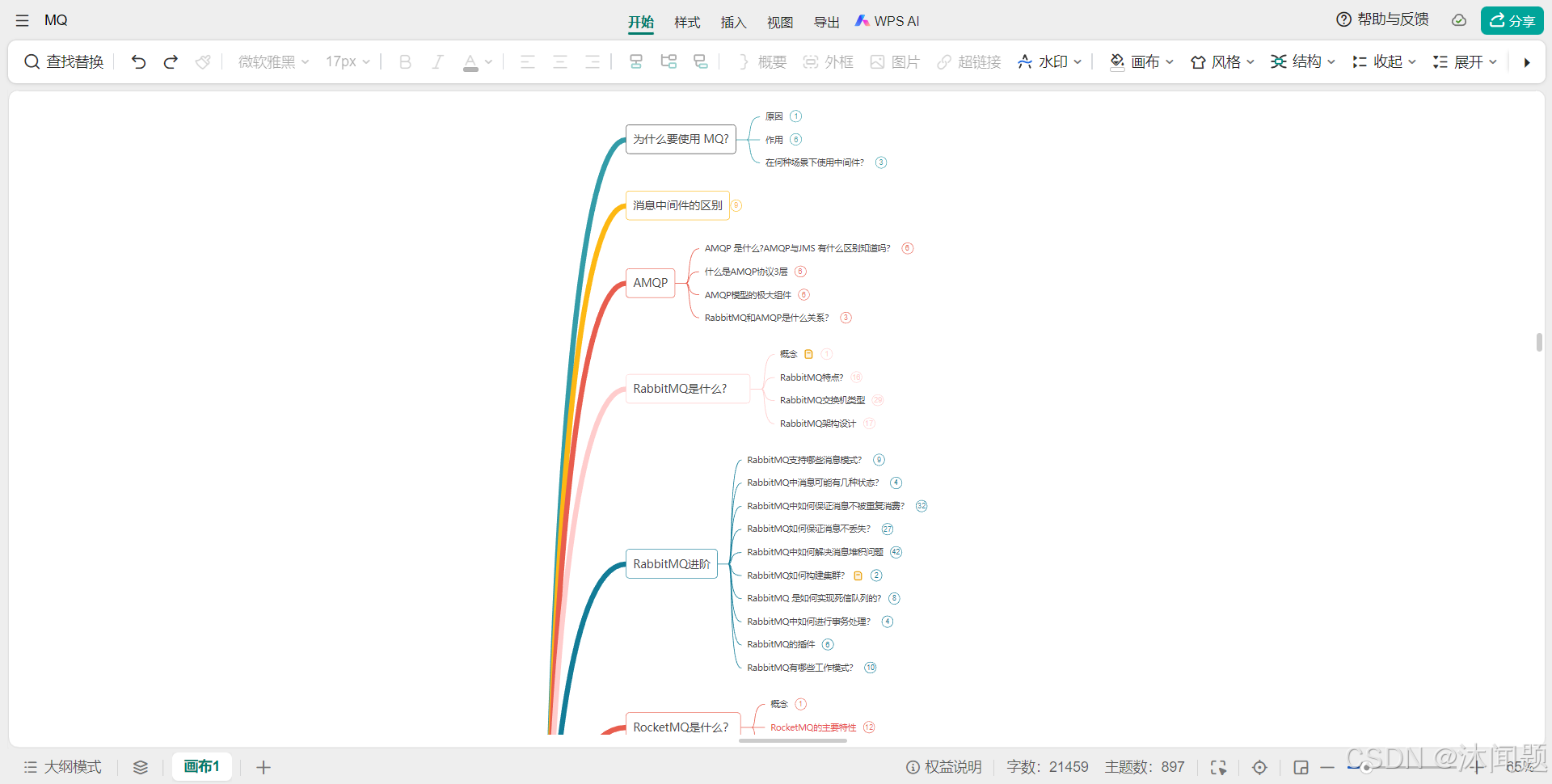
Task: Select the RocketMQ的主要特性 subtopic
Action: coord(813,727)
